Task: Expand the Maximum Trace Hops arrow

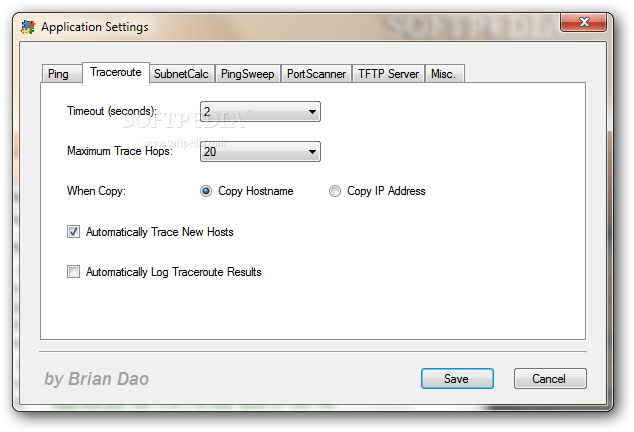Action: click(x=312, y=152)
